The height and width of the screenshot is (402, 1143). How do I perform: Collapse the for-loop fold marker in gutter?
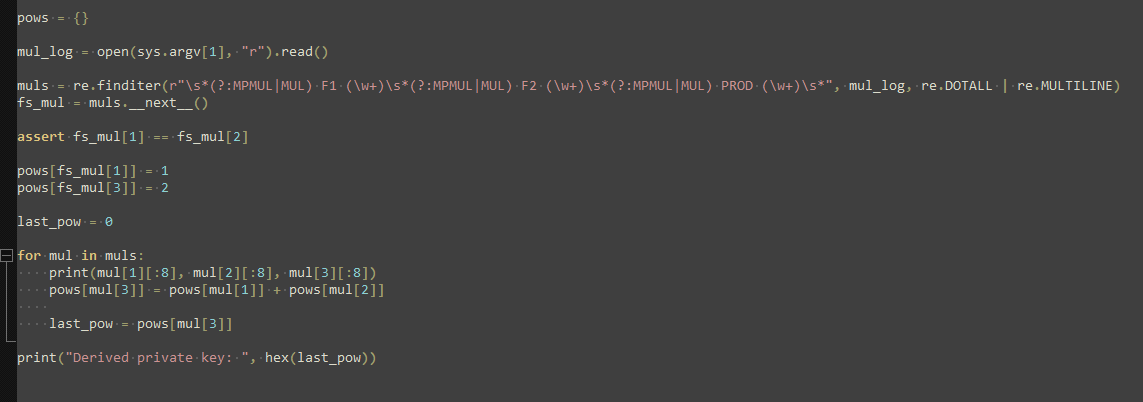(x=7, y=255)
